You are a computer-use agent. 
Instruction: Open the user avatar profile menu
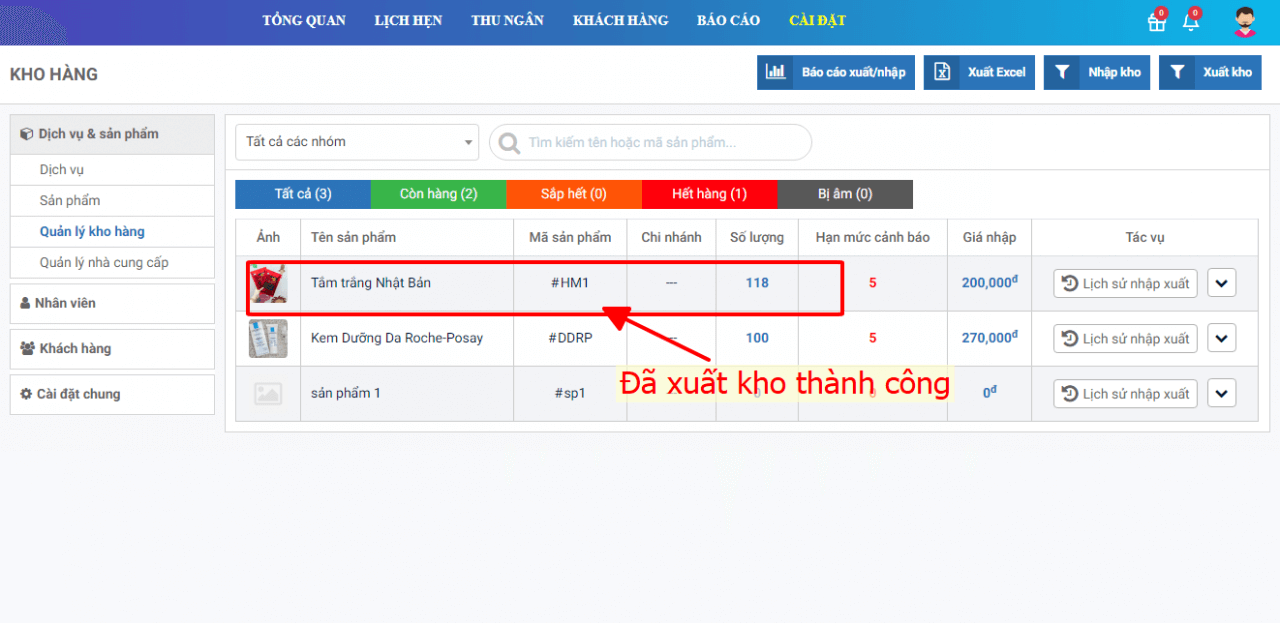1244,22
